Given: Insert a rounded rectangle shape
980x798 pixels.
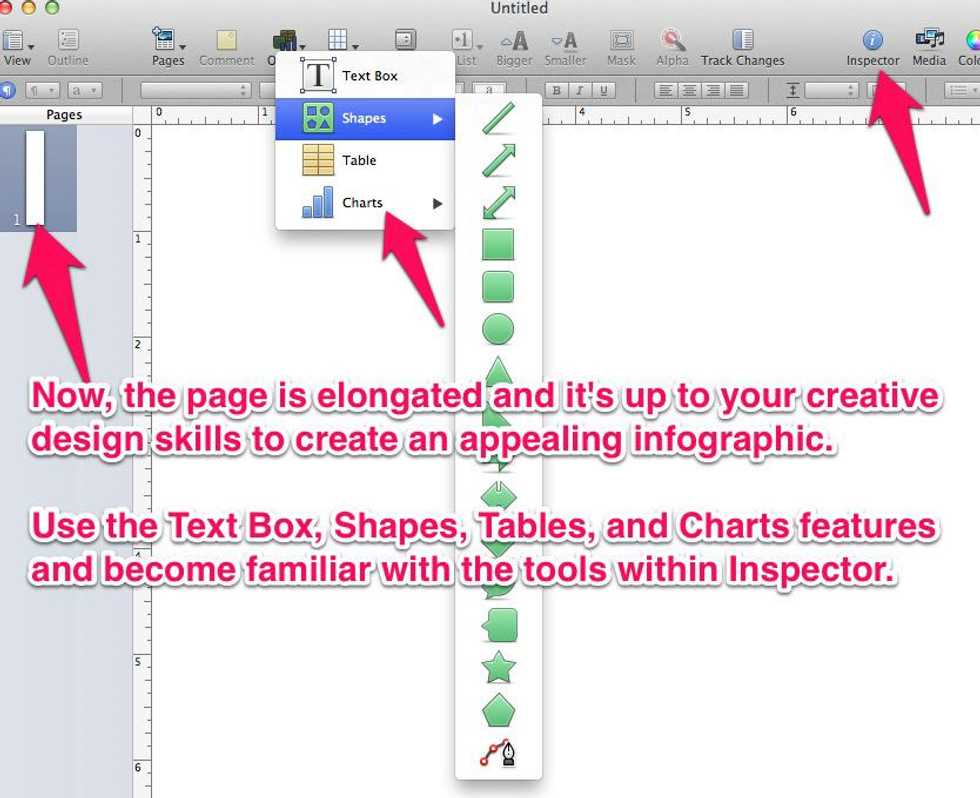Looking at the screenshot, I should coord(498,286).
